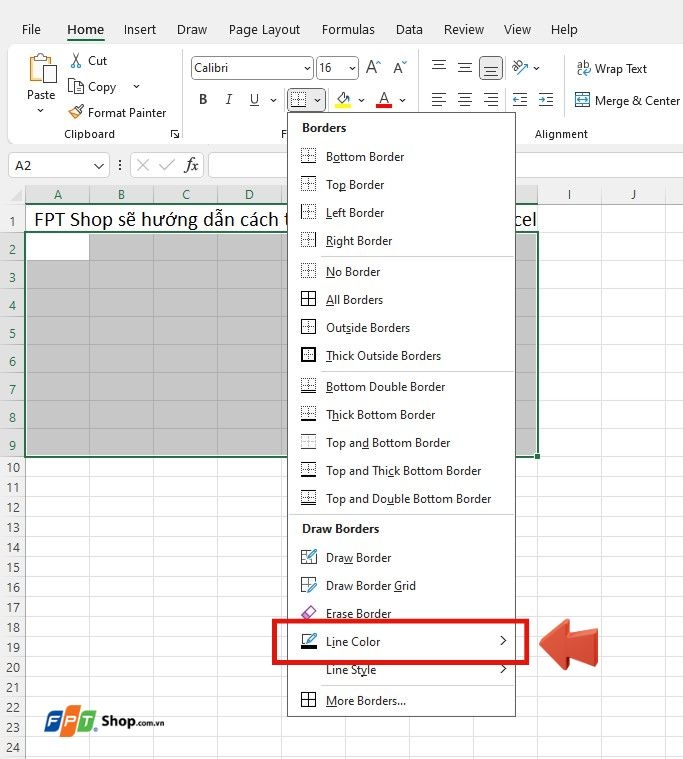This screenshot has width=683, height=759.
Task: Open the Line Style submenu
Action: (x=401, y=669)
